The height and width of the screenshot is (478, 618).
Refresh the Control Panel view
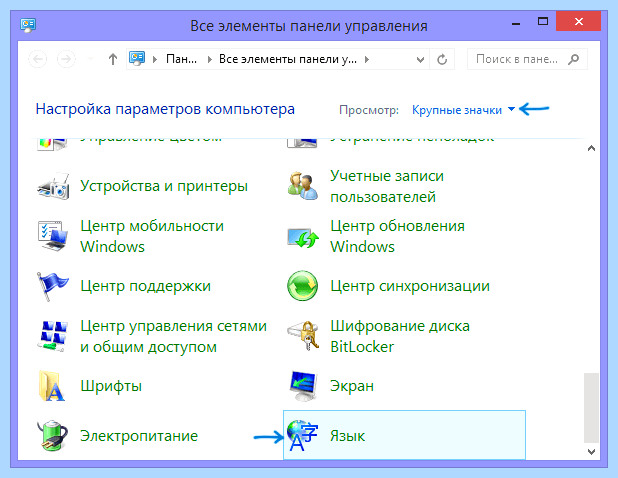click(x=442, y=60)
